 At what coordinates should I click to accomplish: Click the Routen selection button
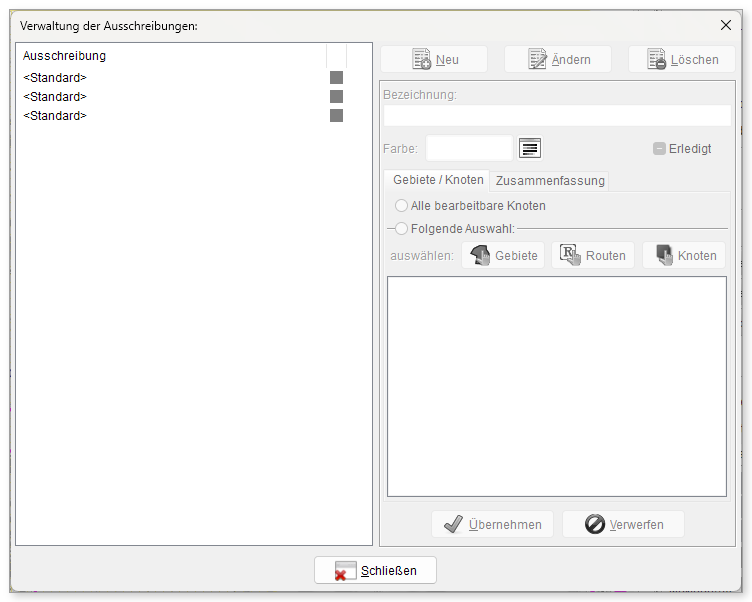point(593,255)
